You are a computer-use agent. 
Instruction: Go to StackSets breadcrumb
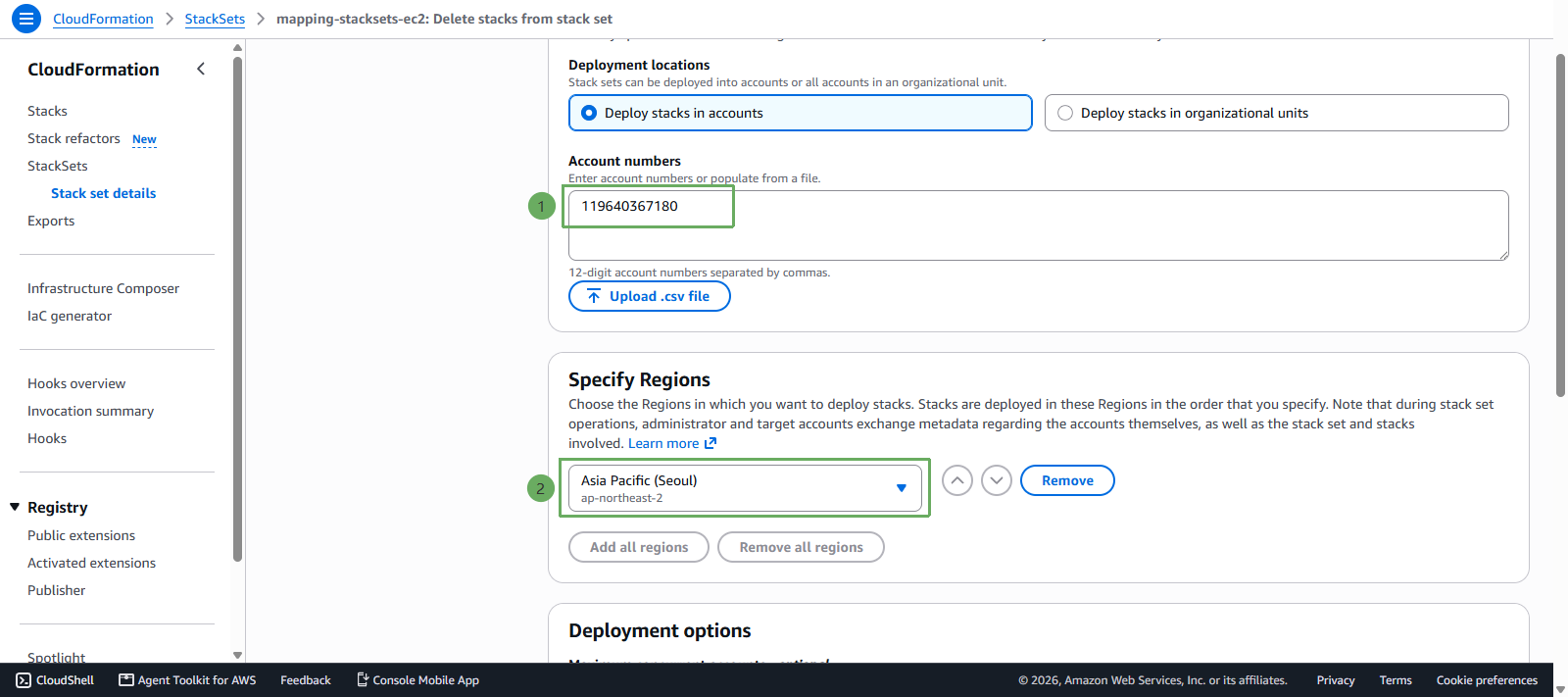coord(215,19)
